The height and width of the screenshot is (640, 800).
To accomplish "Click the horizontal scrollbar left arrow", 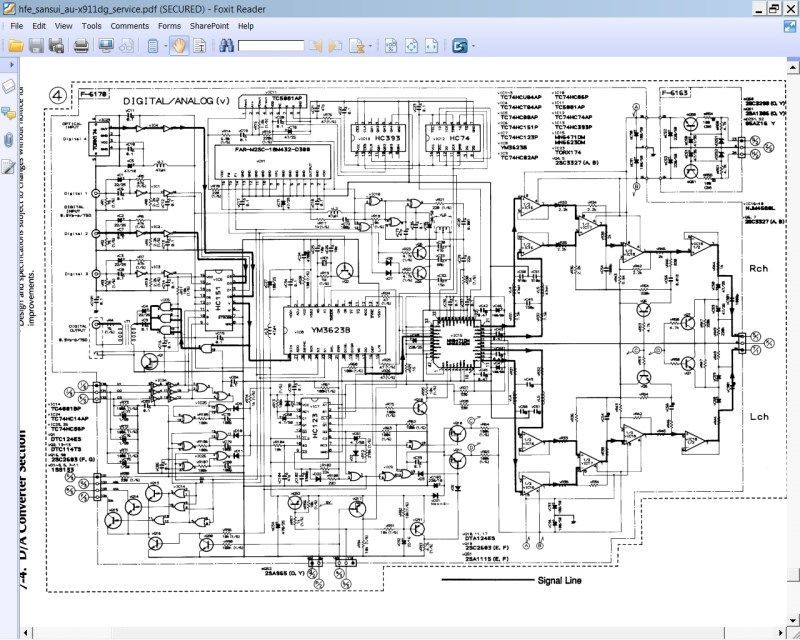I will point(26,633).
